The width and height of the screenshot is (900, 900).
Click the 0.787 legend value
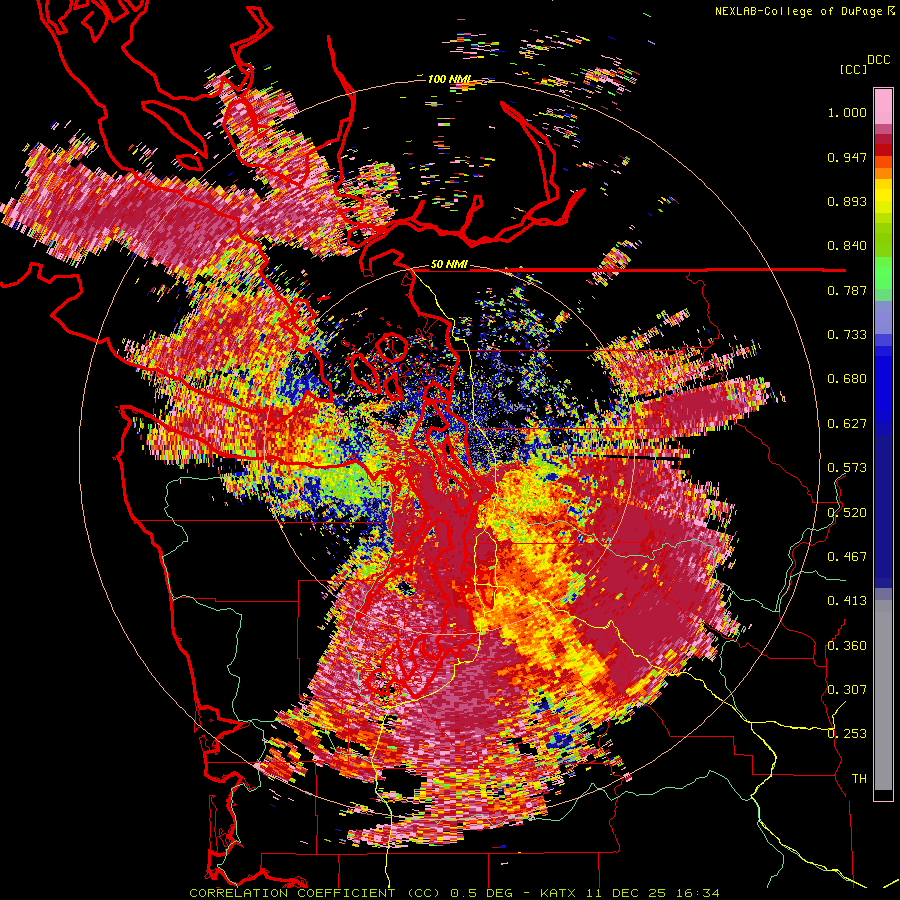pos(847,290)
